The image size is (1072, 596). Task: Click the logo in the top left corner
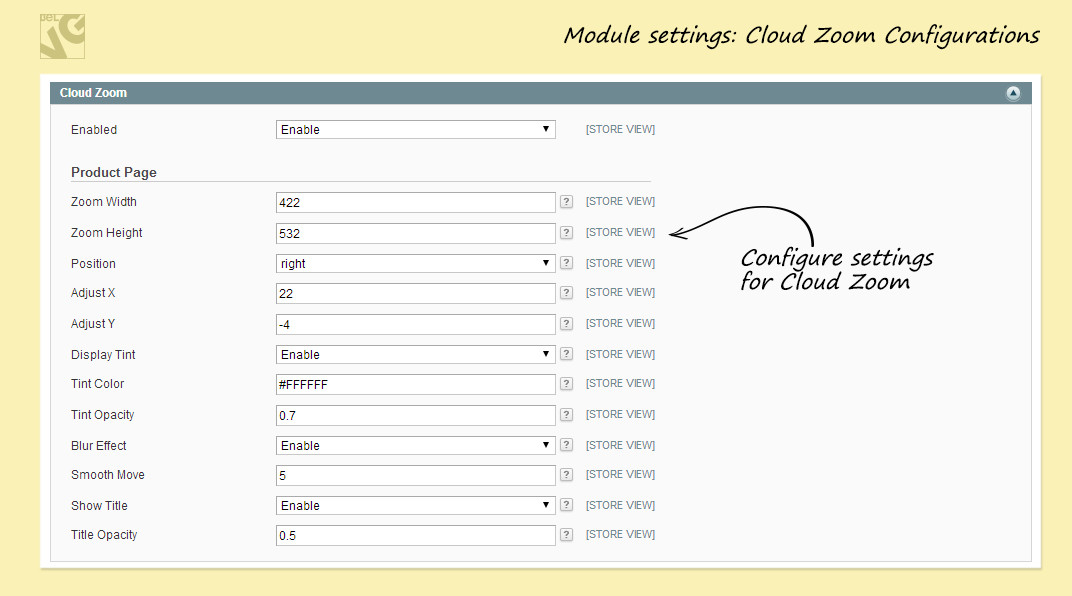[62, 35]
